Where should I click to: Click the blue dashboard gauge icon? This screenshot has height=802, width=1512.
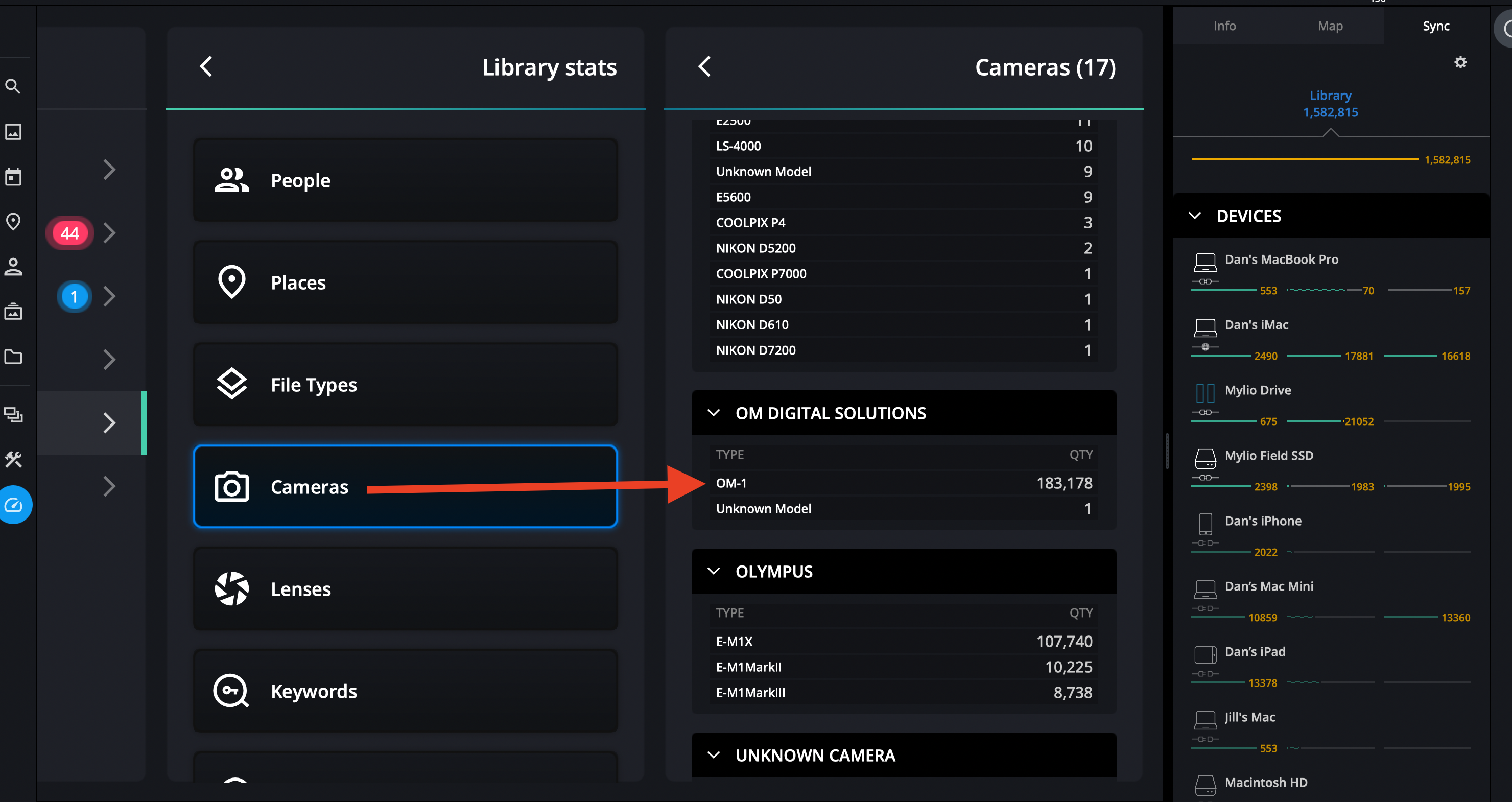pyautogui.click(x=13, y=505)
